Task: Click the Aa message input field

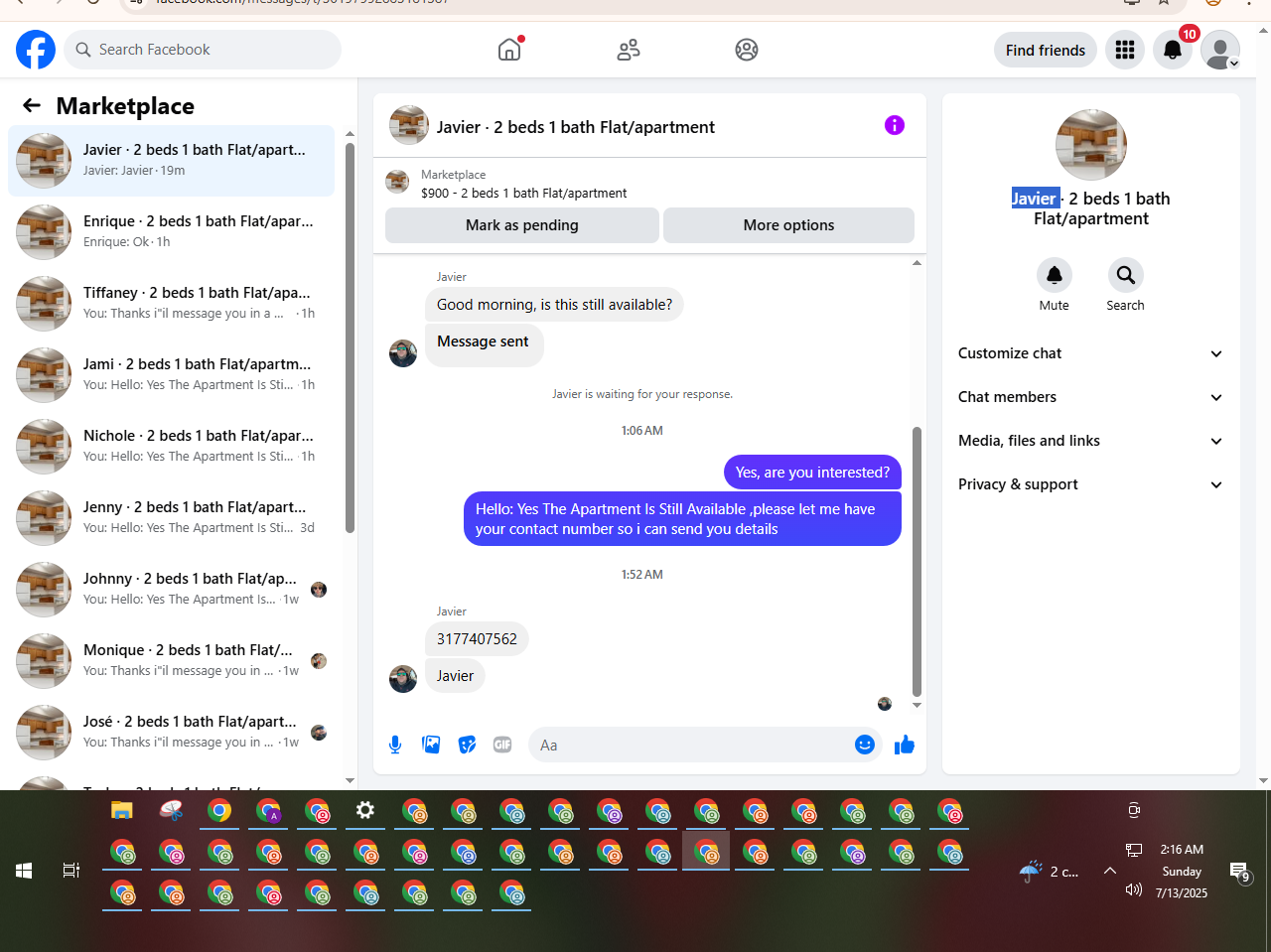Action: click(x=690, y=745)
